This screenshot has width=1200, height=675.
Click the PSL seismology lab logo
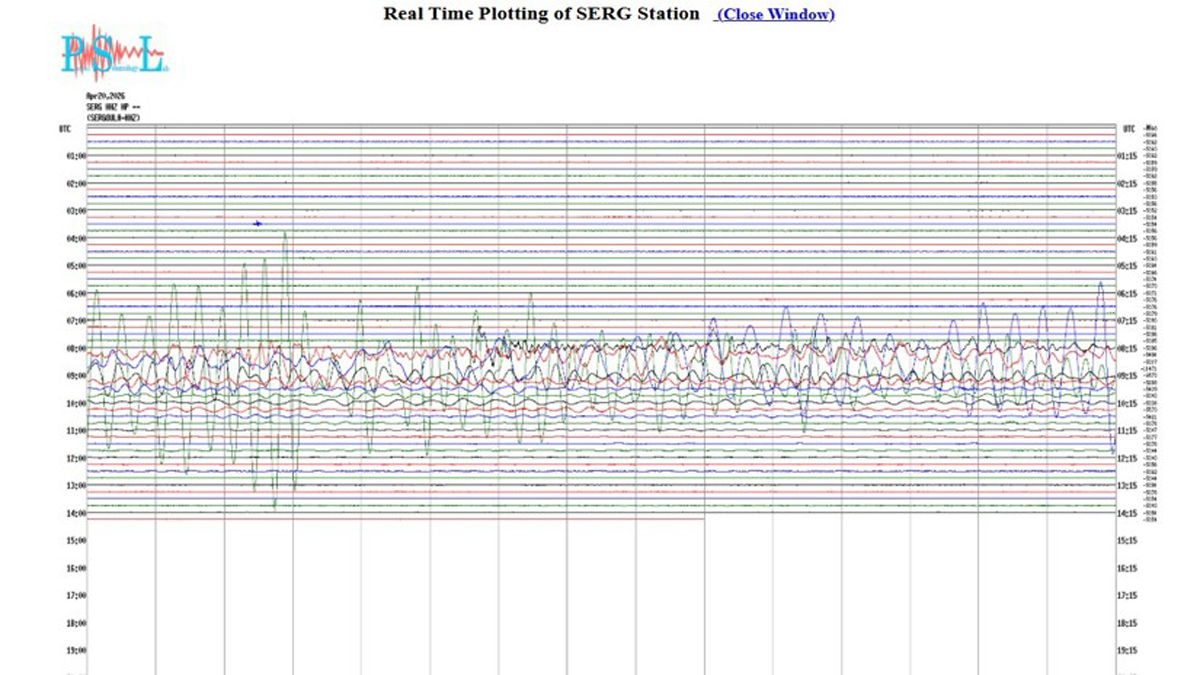[x=111, y=54]
